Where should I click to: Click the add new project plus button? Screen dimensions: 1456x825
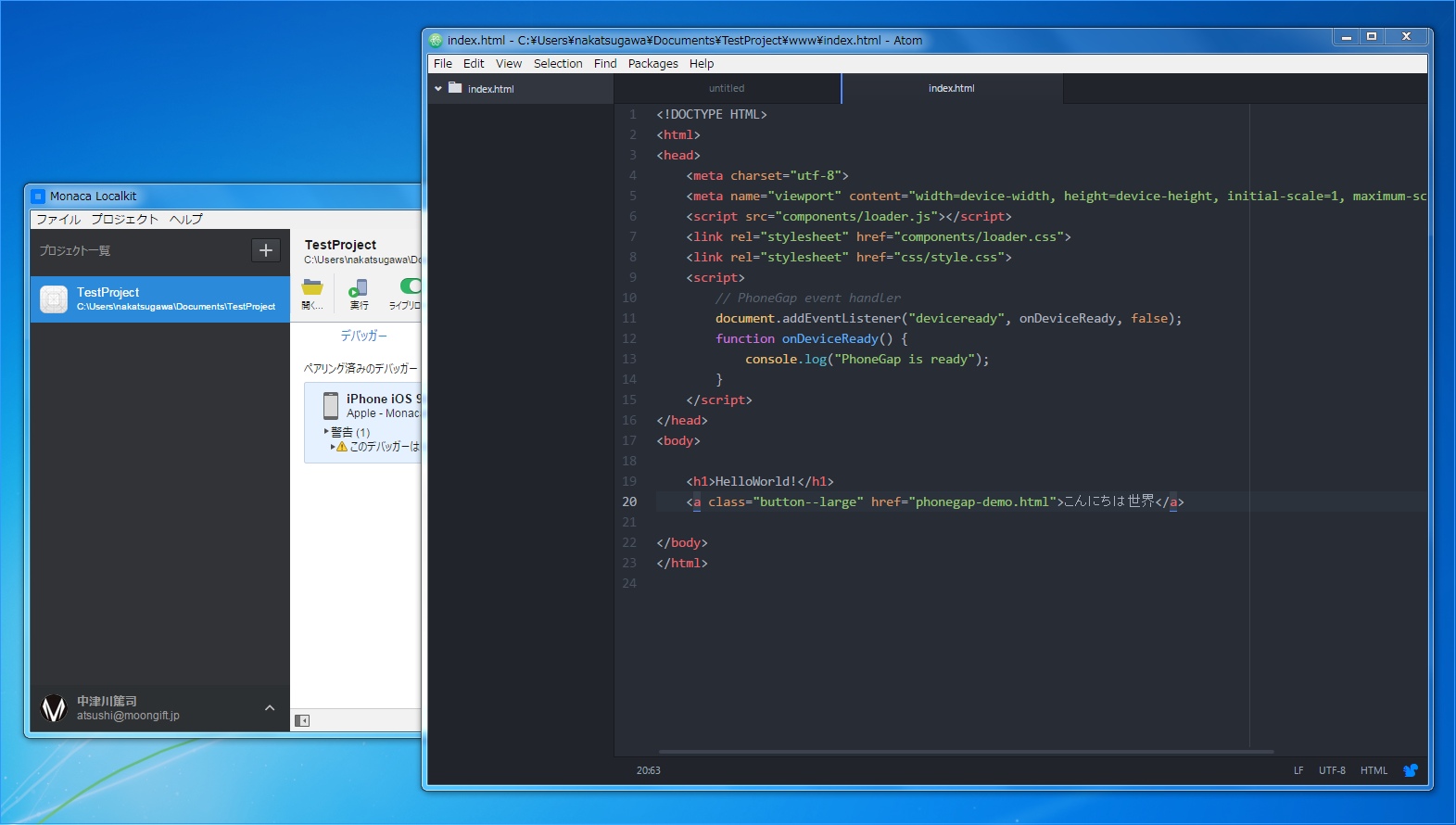[x=265, y=250]
